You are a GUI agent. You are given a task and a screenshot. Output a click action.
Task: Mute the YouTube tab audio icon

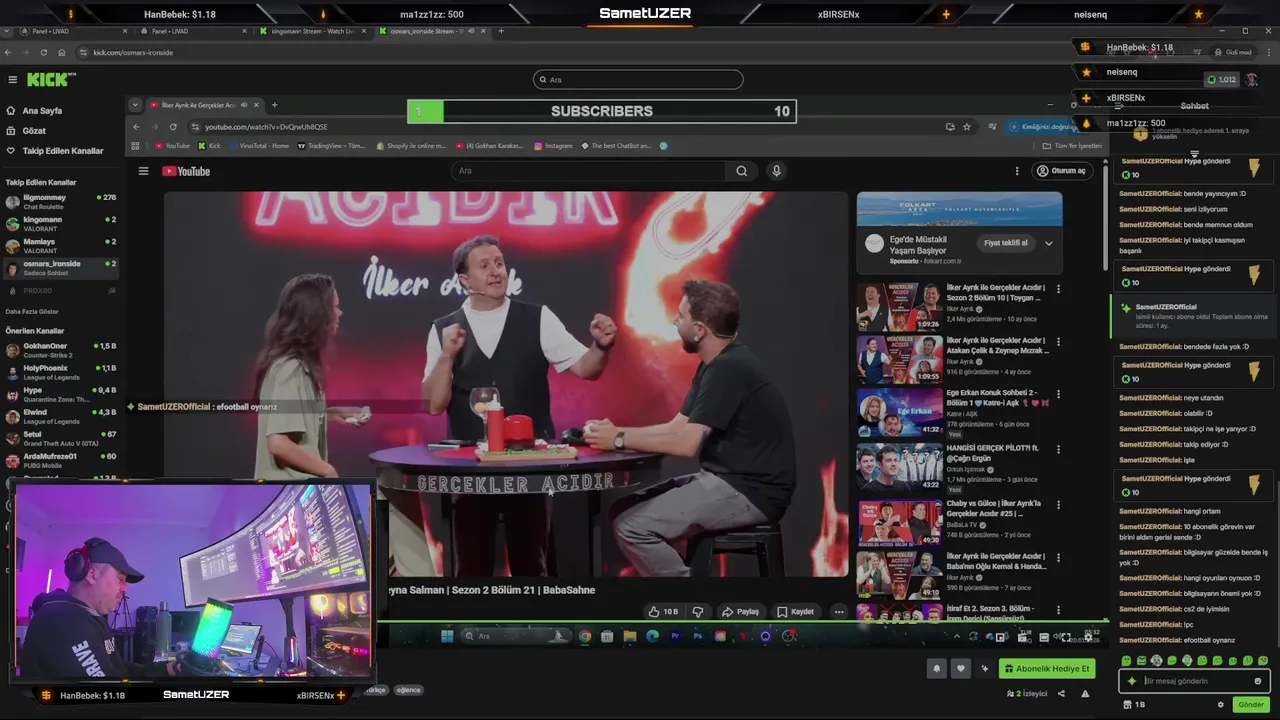click(243, 105)
